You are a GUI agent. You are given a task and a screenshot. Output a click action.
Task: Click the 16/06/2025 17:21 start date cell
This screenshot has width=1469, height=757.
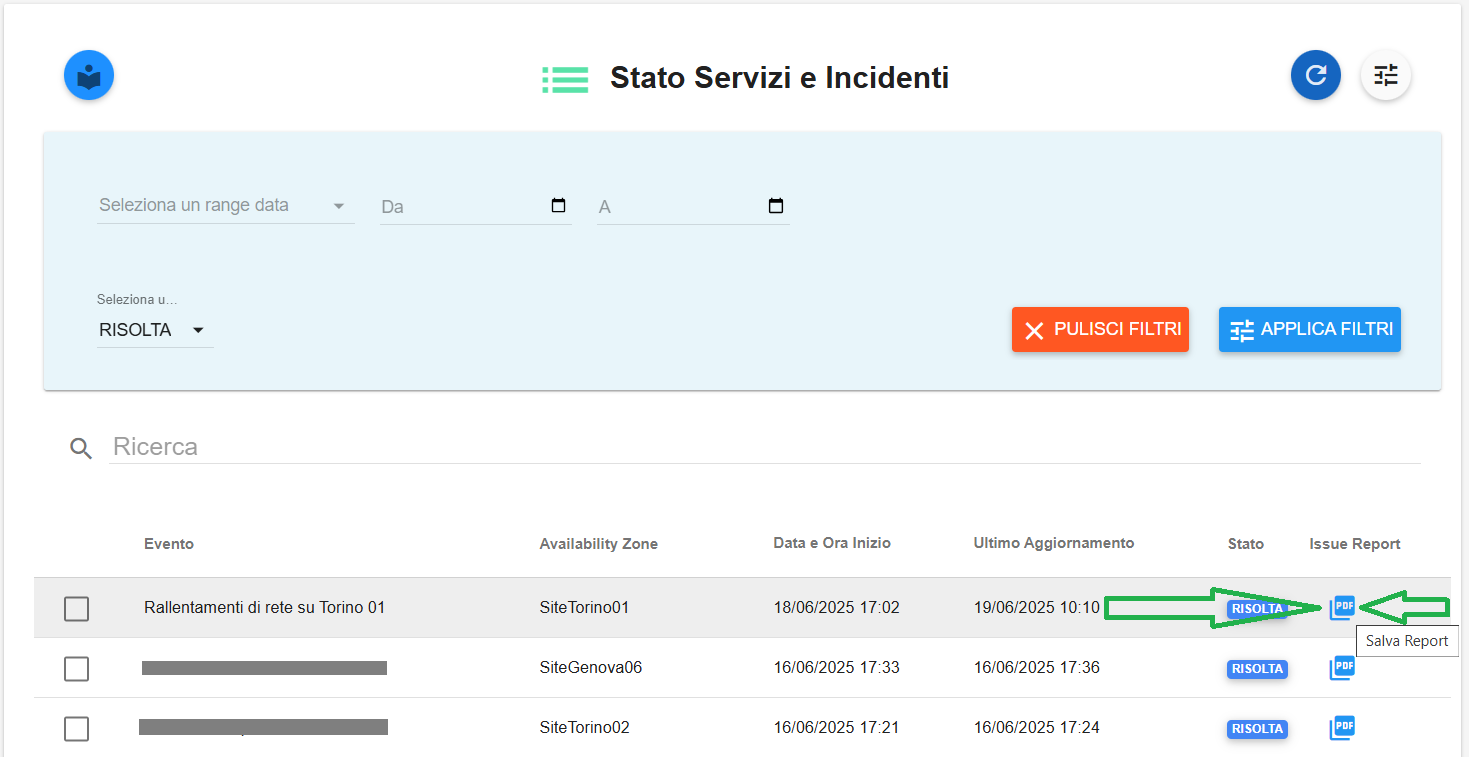(837, 727)
